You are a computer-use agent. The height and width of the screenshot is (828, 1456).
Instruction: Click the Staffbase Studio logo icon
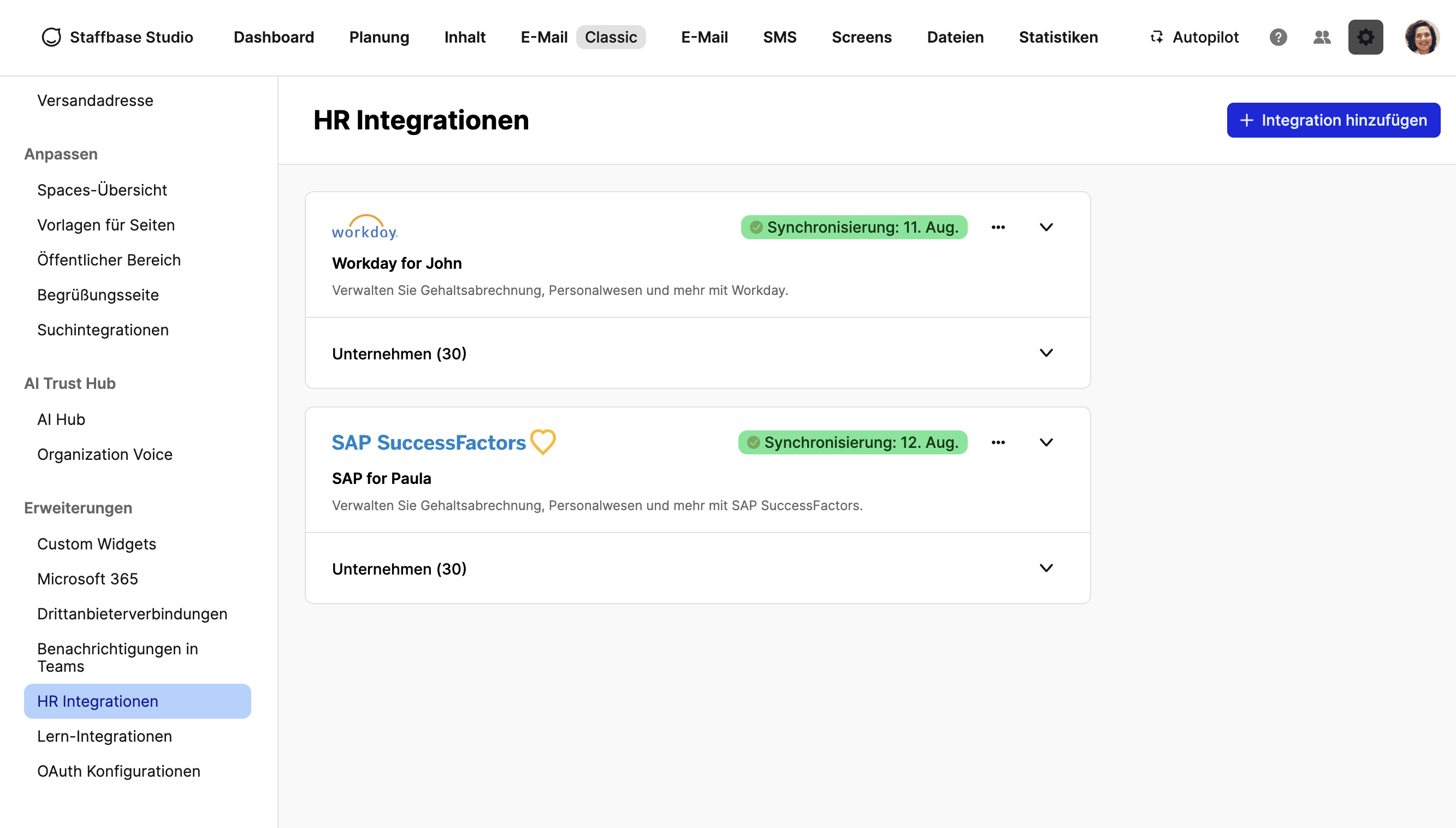[x=51, y=37]
